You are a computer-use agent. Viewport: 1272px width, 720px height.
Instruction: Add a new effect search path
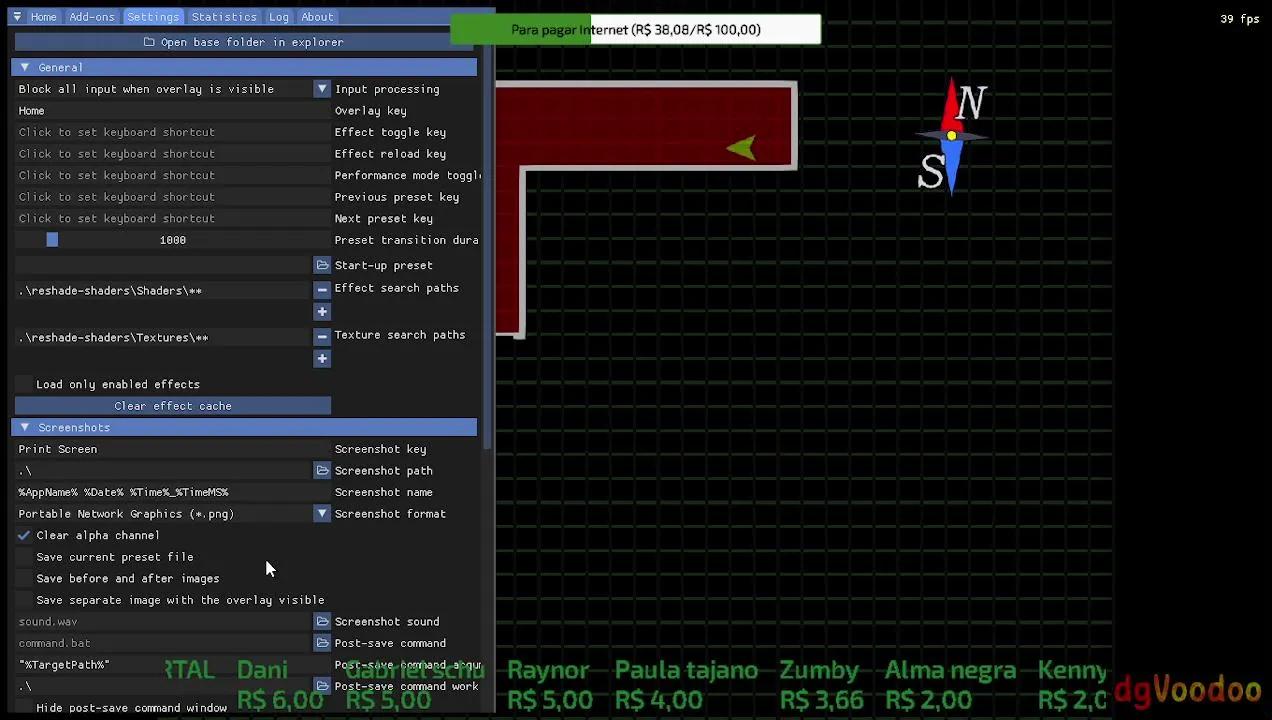point(322,312)
